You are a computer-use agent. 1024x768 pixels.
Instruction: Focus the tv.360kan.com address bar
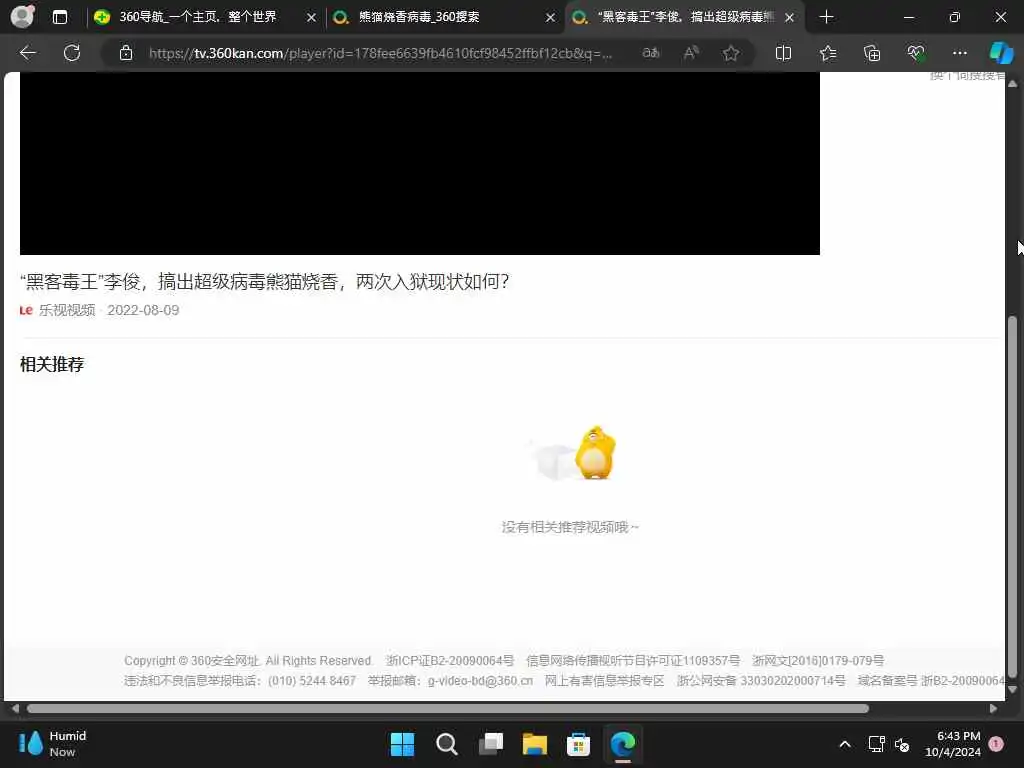(x=381, y=54)
